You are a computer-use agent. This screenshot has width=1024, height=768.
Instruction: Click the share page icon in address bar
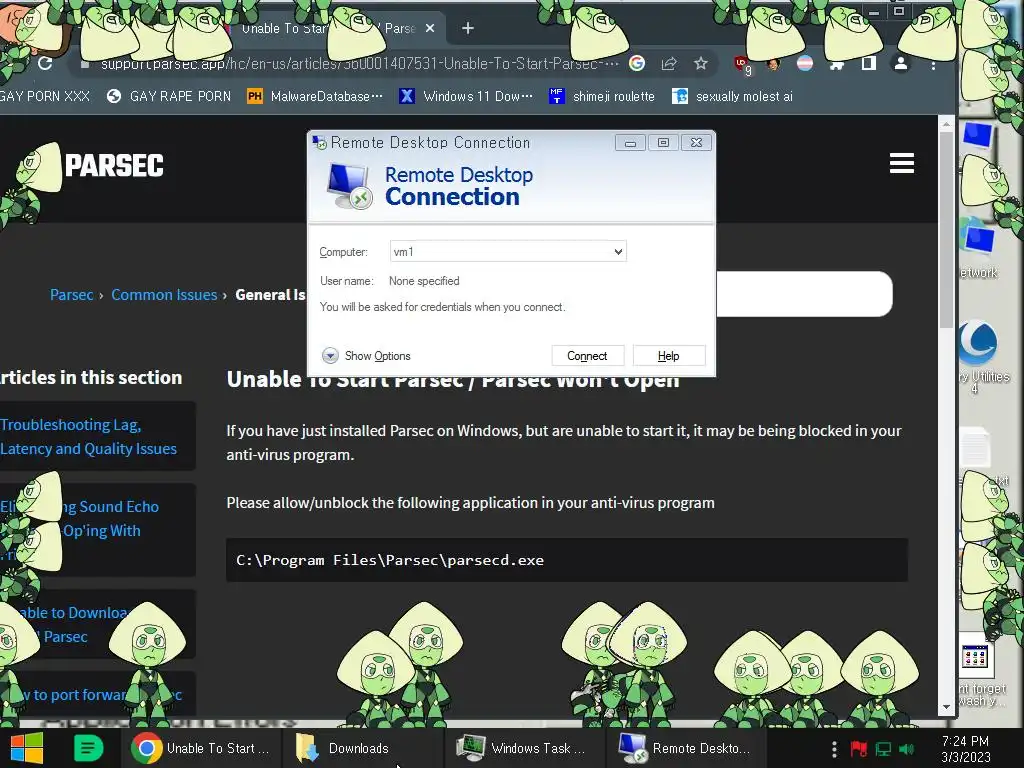[x=669, y=63]
